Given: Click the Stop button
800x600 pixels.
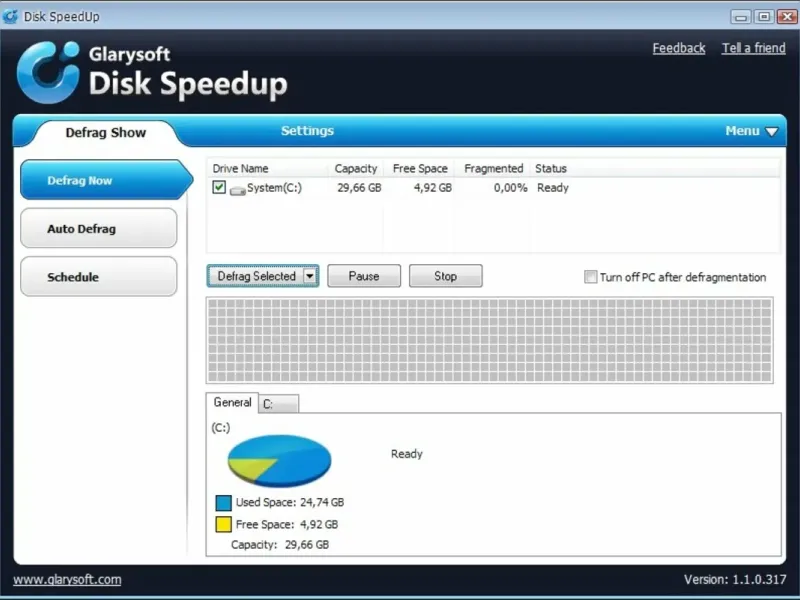Looking at the screenshot, I should point(445,276).
